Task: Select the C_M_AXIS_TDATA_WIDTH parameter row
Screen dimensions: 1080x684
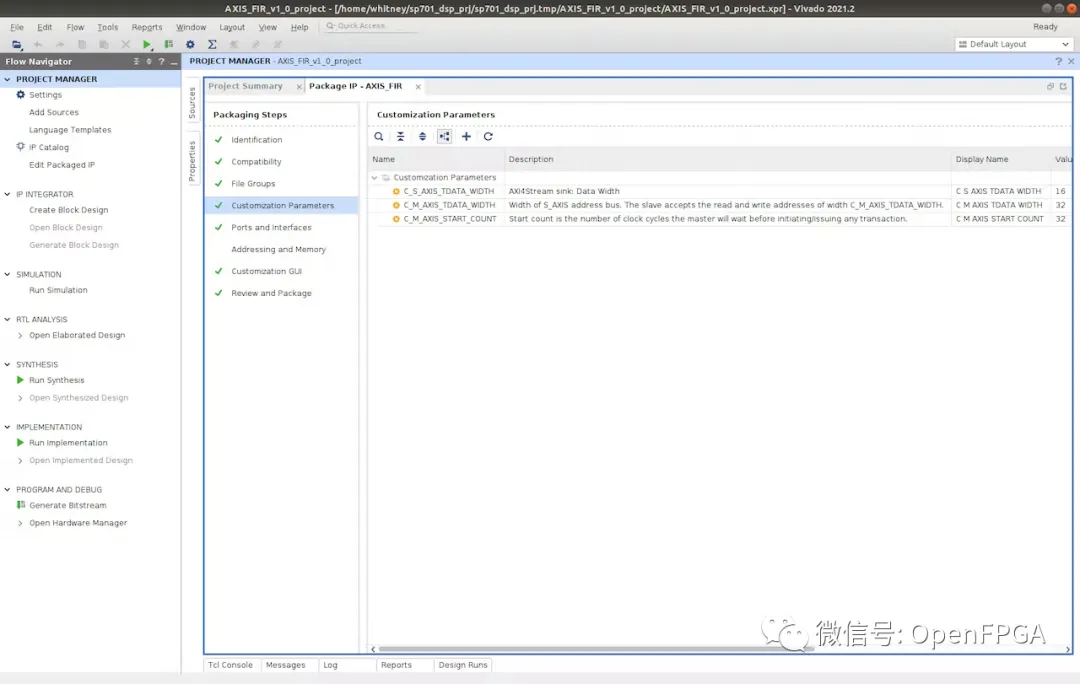Action: click(720, 205)
